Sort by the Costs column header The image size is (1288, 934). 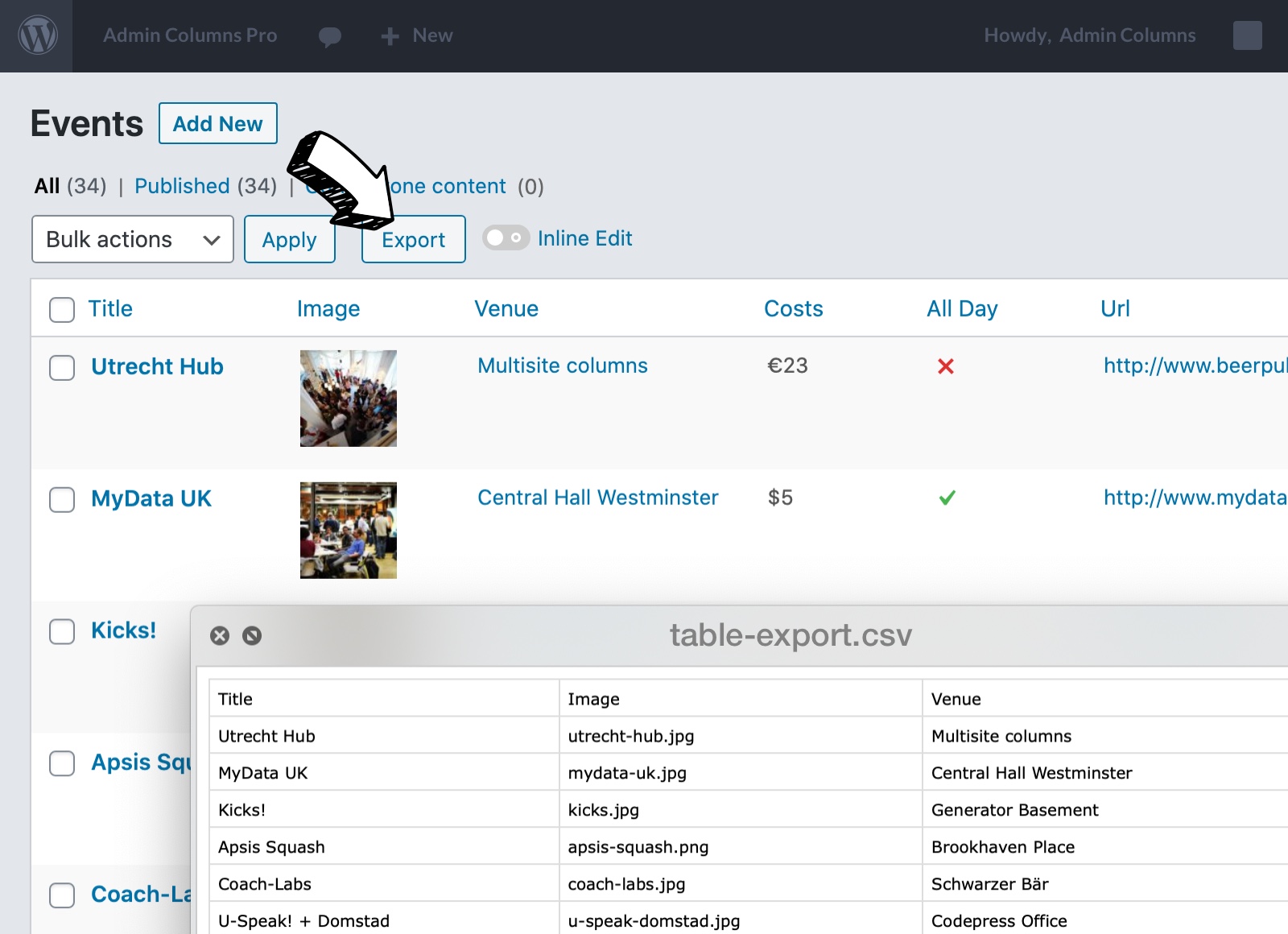(x=793, y=309)
